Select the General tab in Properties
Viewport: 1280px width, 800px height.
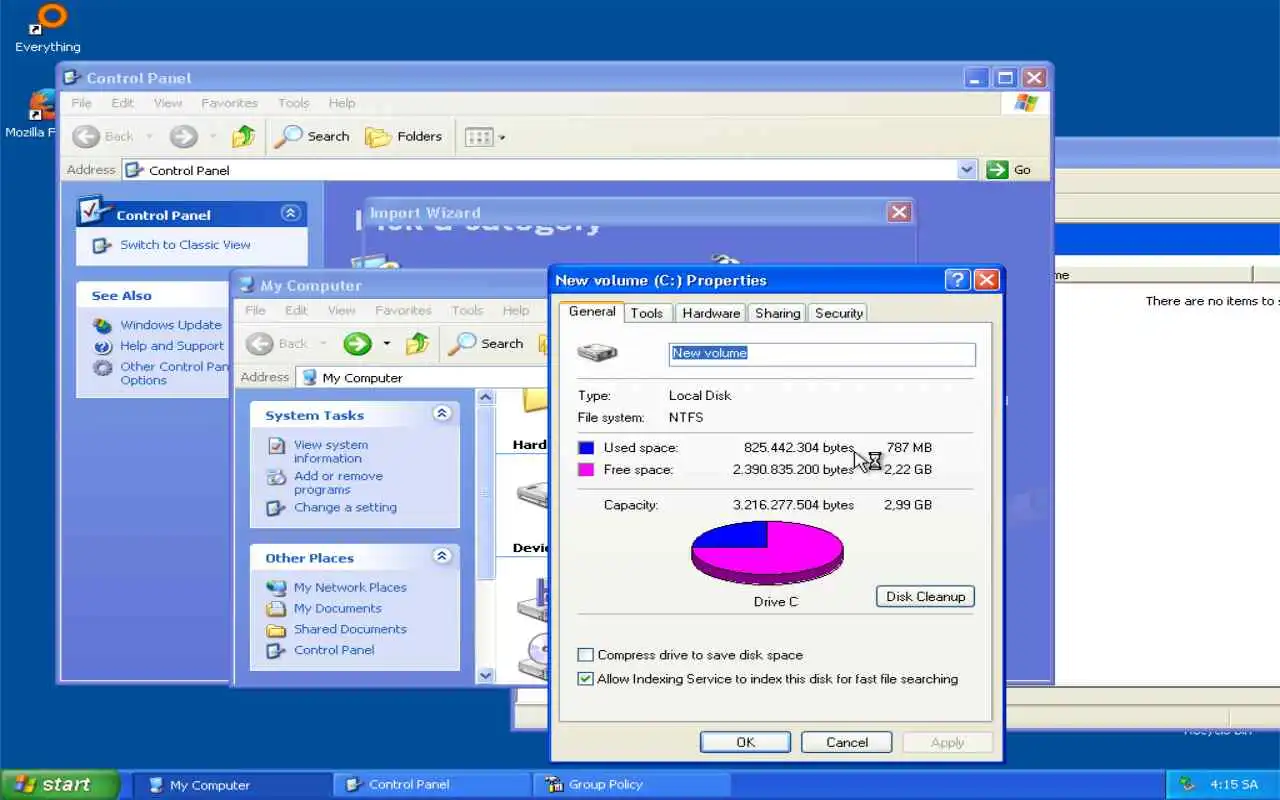coord(592,312)
